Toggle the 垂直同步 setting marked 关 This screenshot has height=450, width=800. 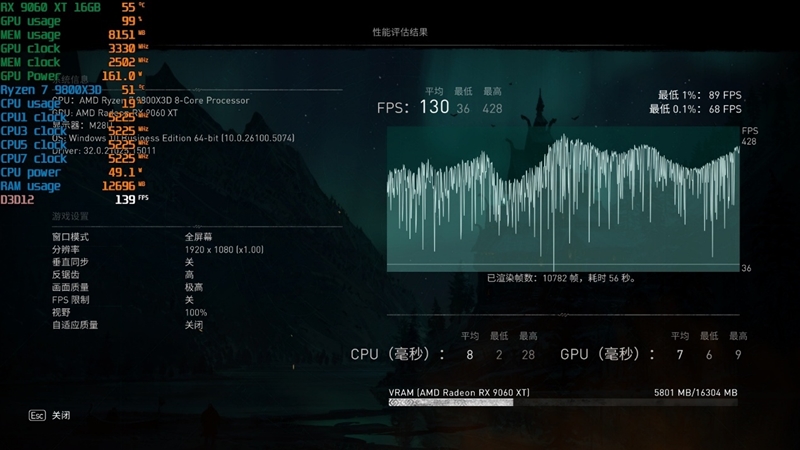pos(189,262)
